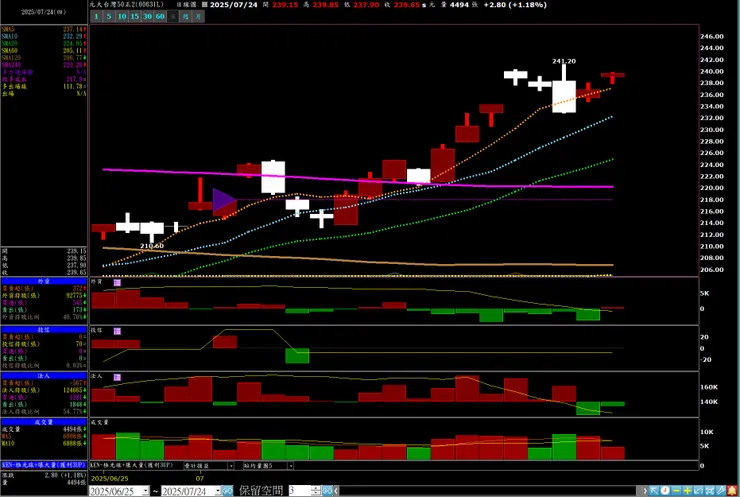The width and height of the screenshot is (740, 497).
Task: Select the drawing pen tool icon
Action: (721, 491)
